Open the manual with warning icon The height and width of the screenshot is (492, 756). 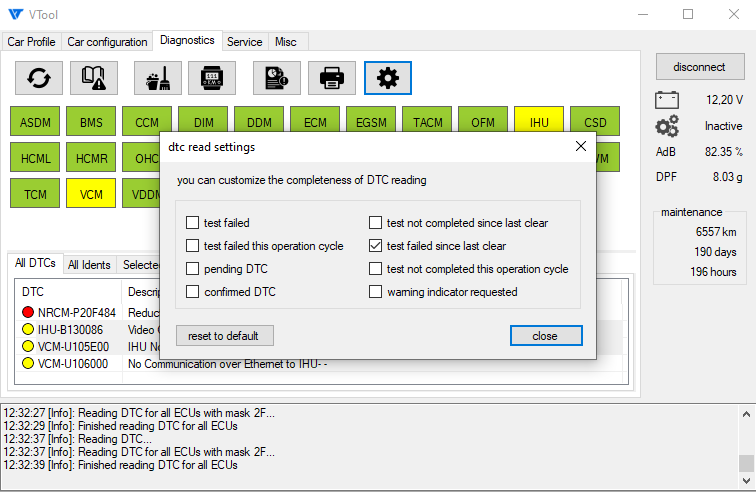click(94, 77)
